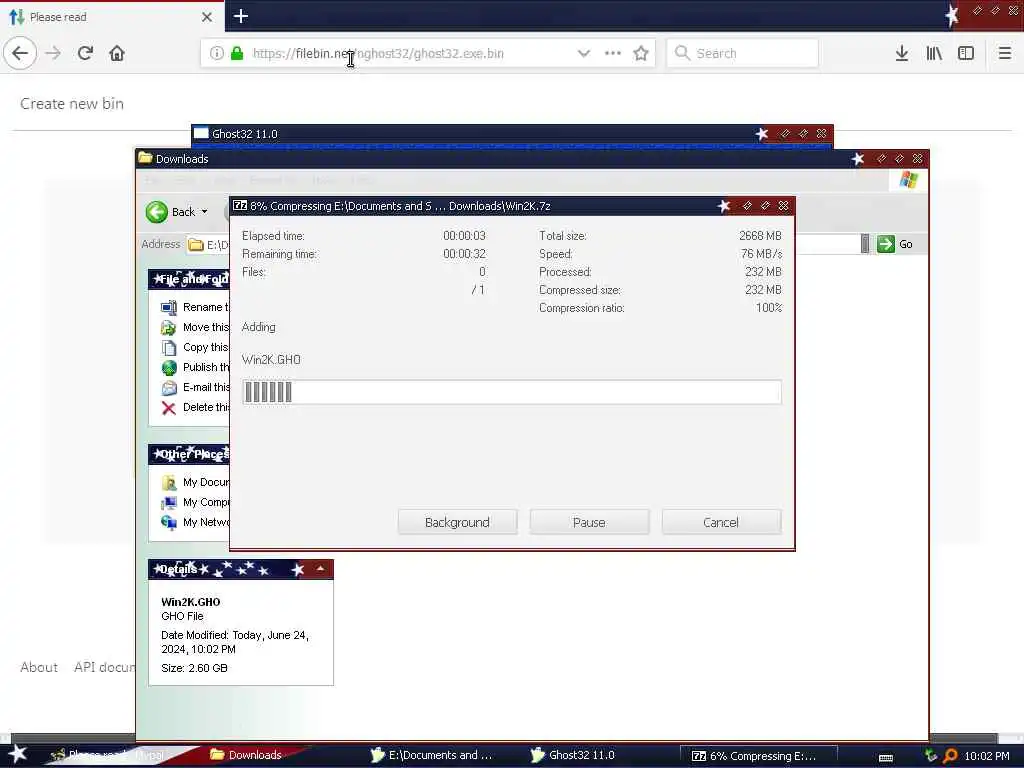
Task: Open Firefox downloads panel
Action: 902,54
